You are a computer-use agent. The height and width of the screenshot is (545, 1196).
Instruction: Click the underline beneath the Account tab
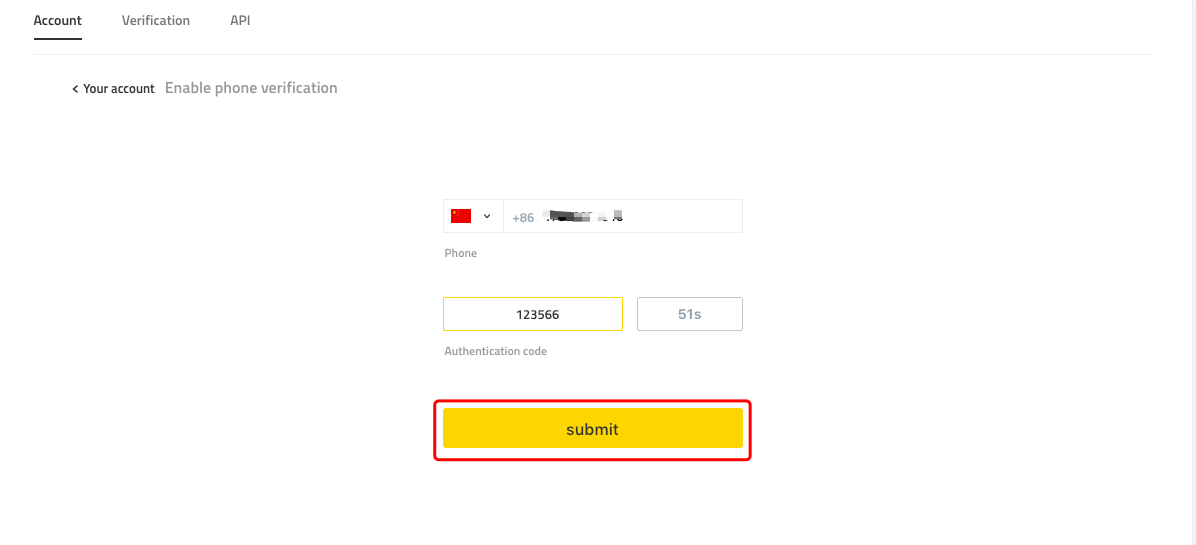tap(57, 38)
